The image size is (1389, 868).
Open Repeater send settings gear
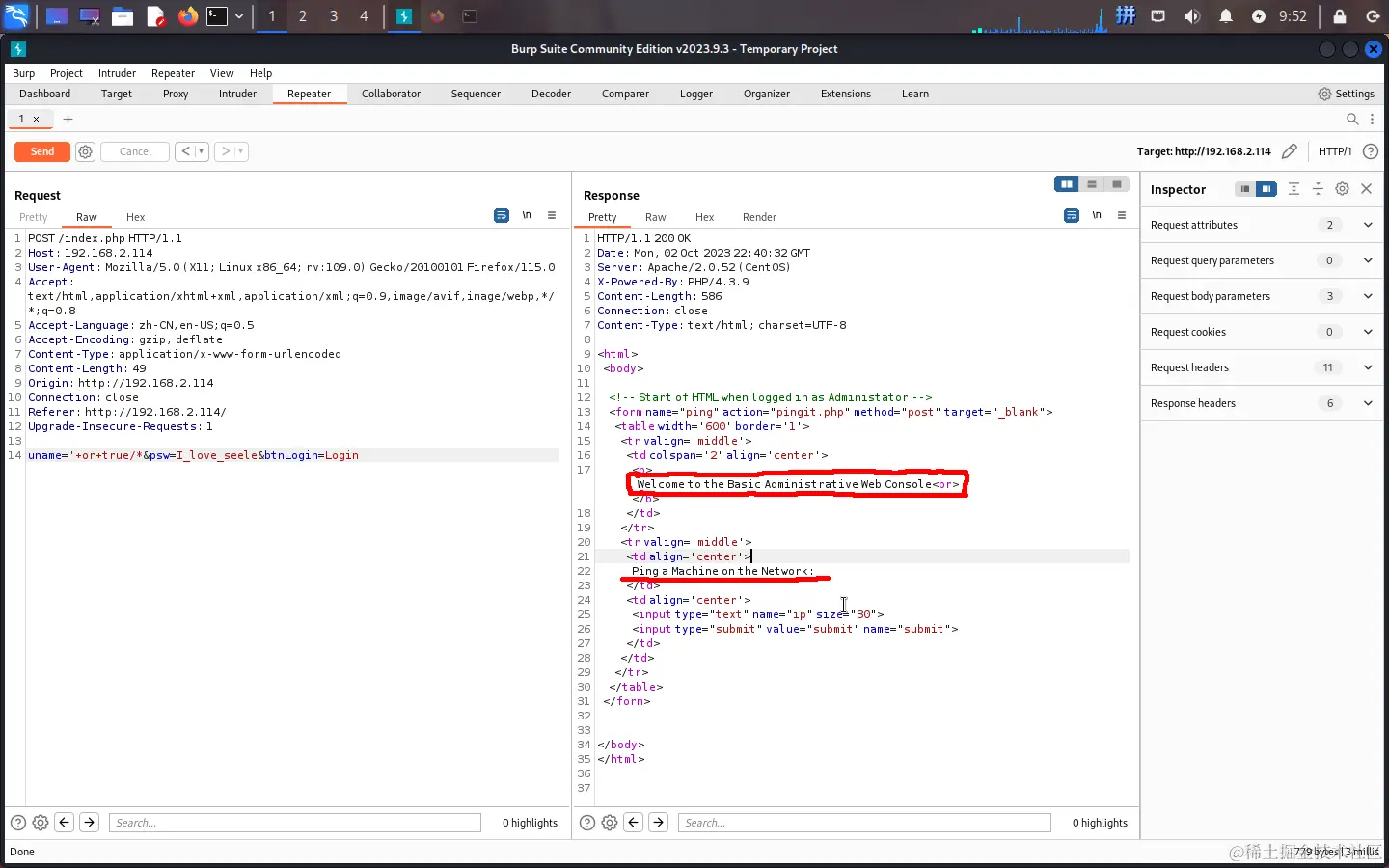point(85,151)
